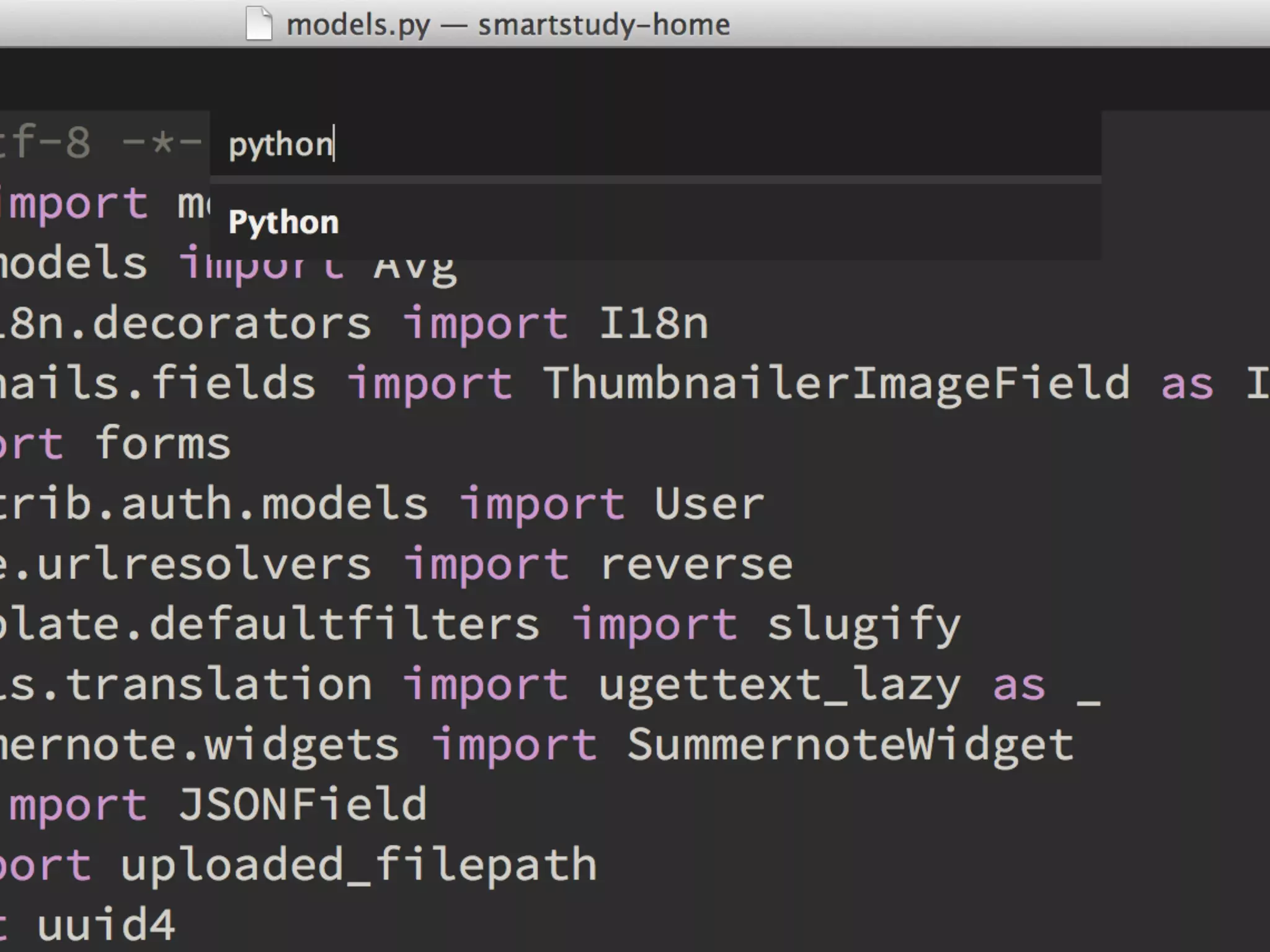Click the word 'decorators' in the code
Screen dimensions: 1270x952
[232, 323]
